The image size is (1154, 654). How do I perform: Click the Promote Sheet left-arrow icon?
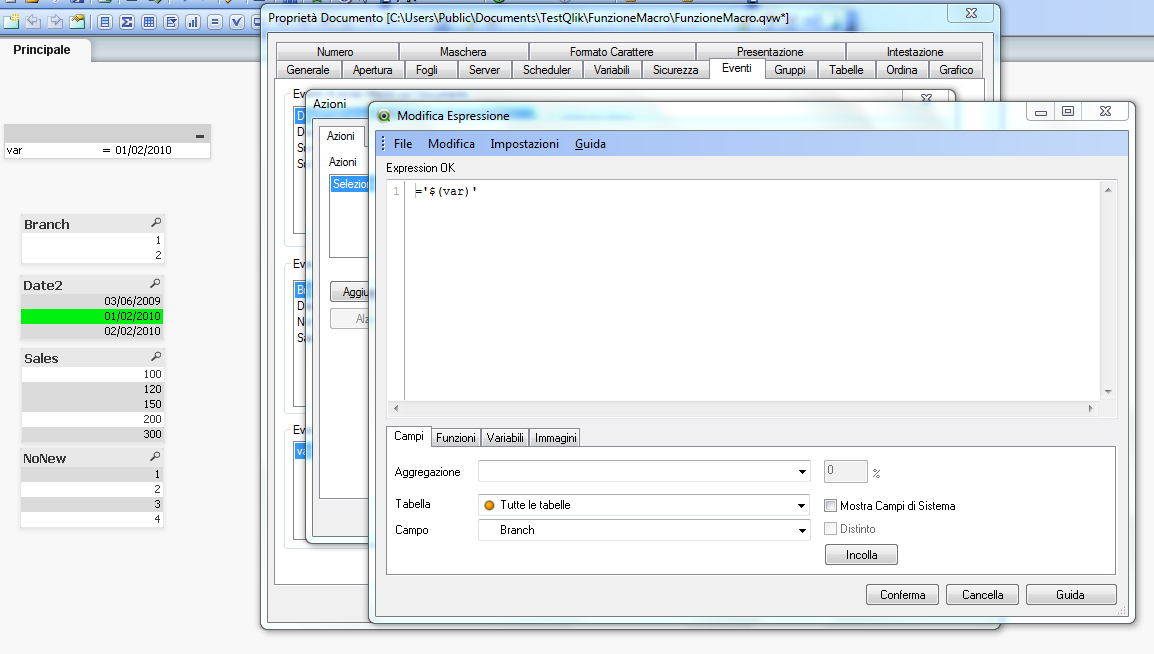(33, 22)
